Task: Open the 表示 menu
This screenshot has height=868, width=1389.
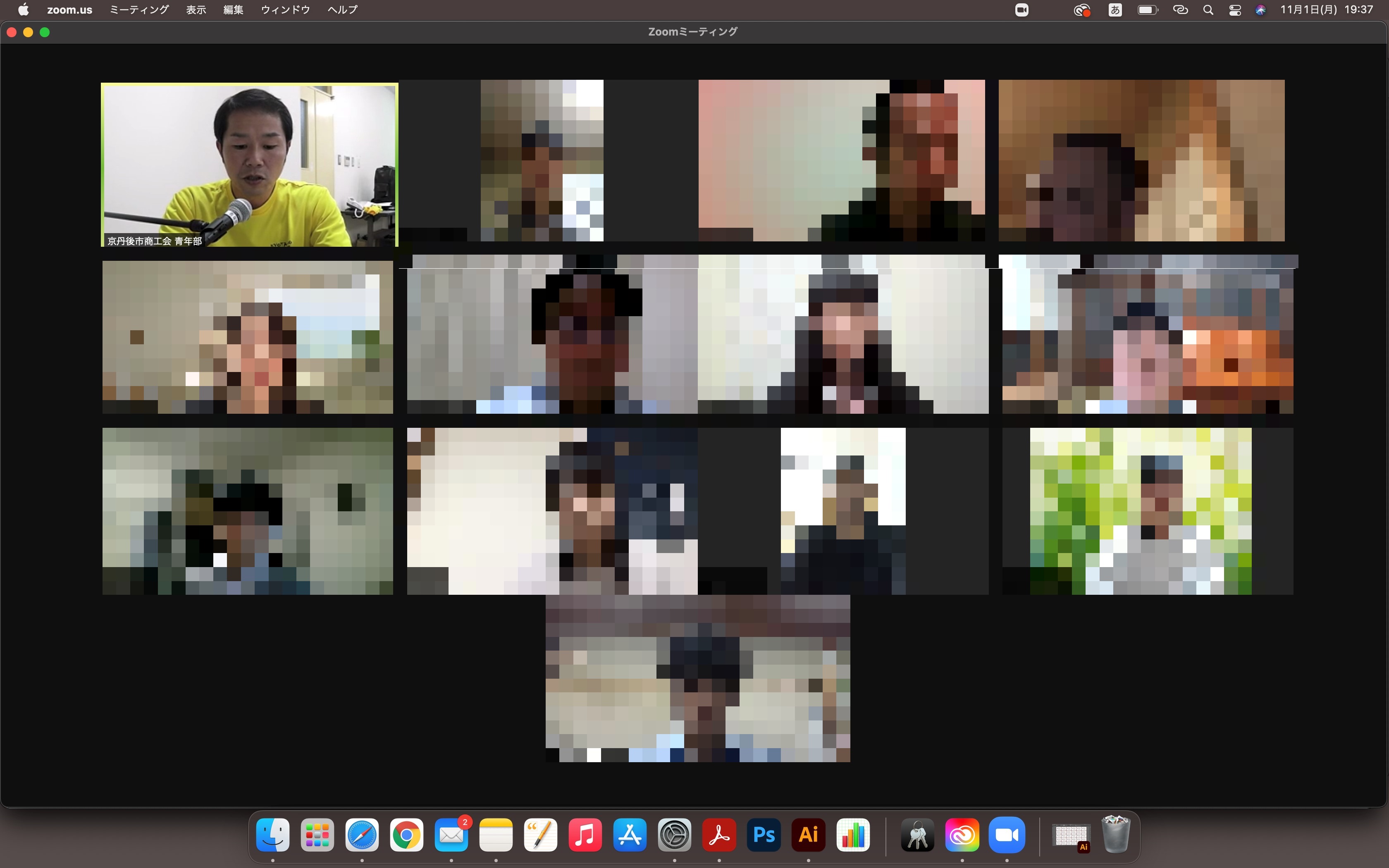Action: 196,10
